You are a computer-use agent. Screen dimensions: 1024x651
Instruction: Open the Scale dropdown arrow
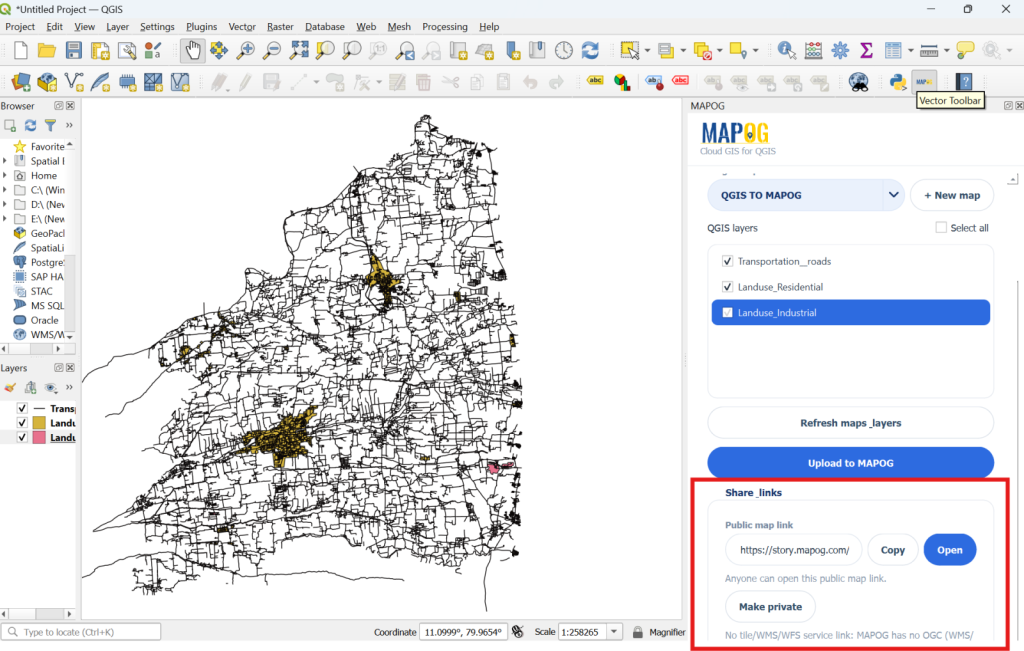614,632
